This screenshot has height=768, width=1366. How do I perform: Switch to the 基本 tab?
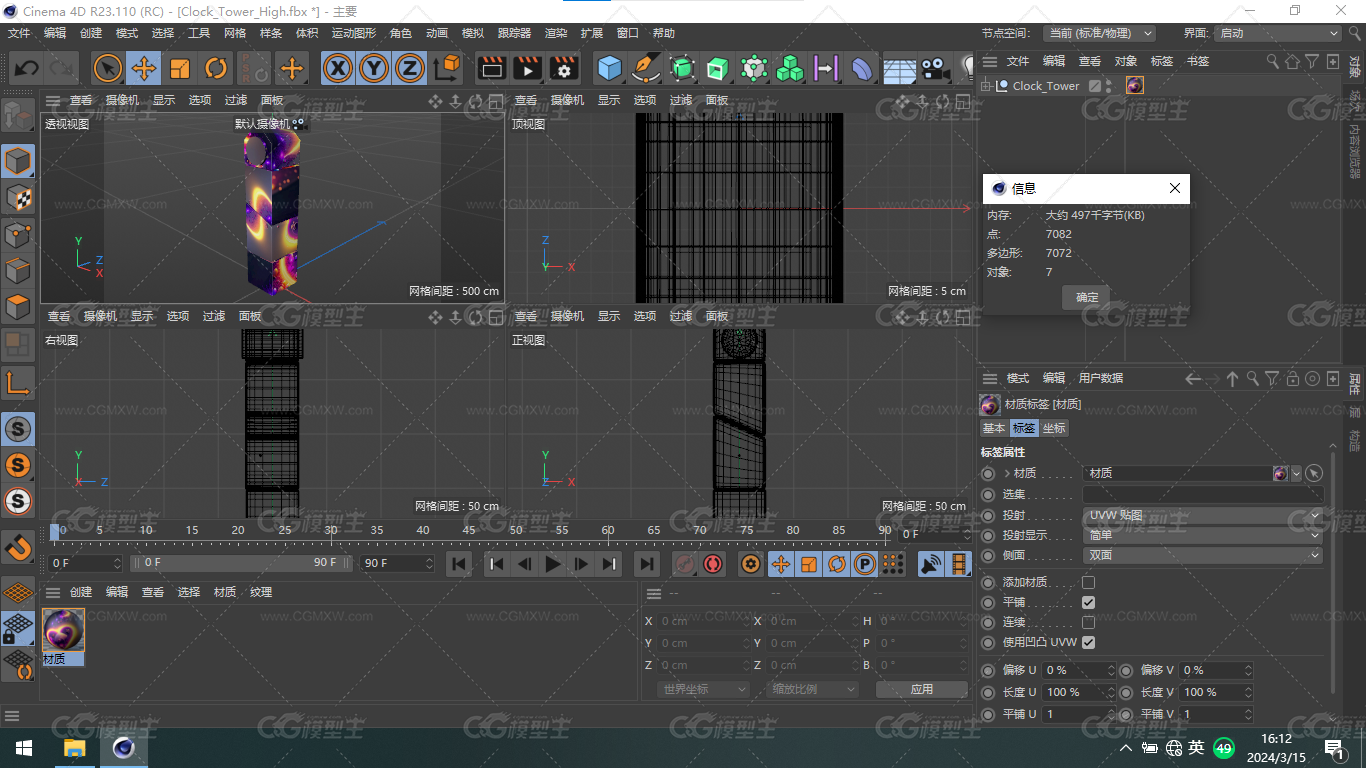(x=994, y=428)
